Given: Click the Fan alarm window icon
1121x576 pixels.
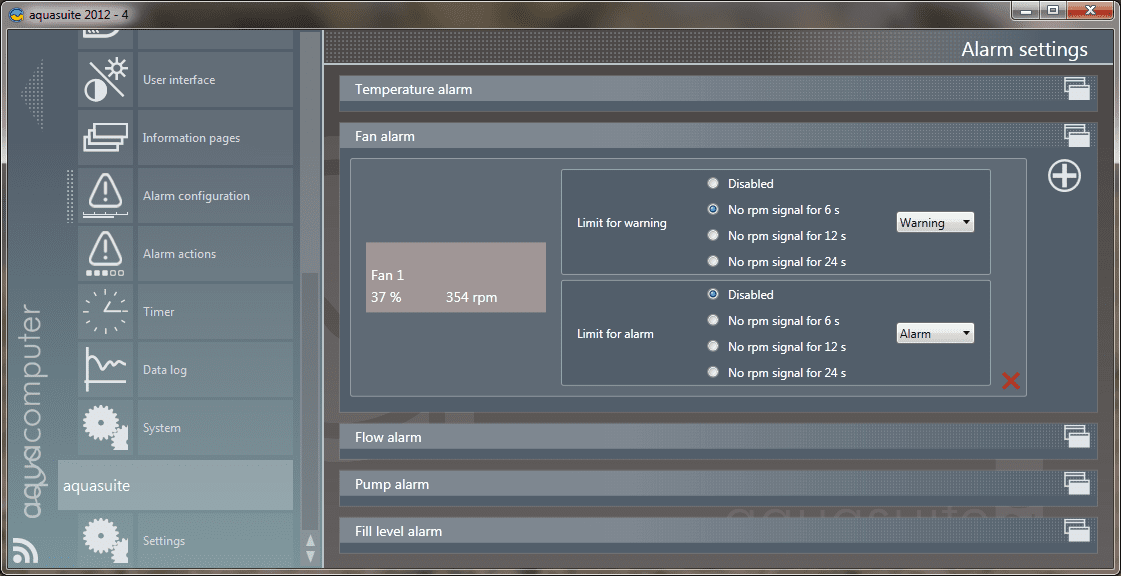Looking at the screenshot, I should coord(1077,135).
